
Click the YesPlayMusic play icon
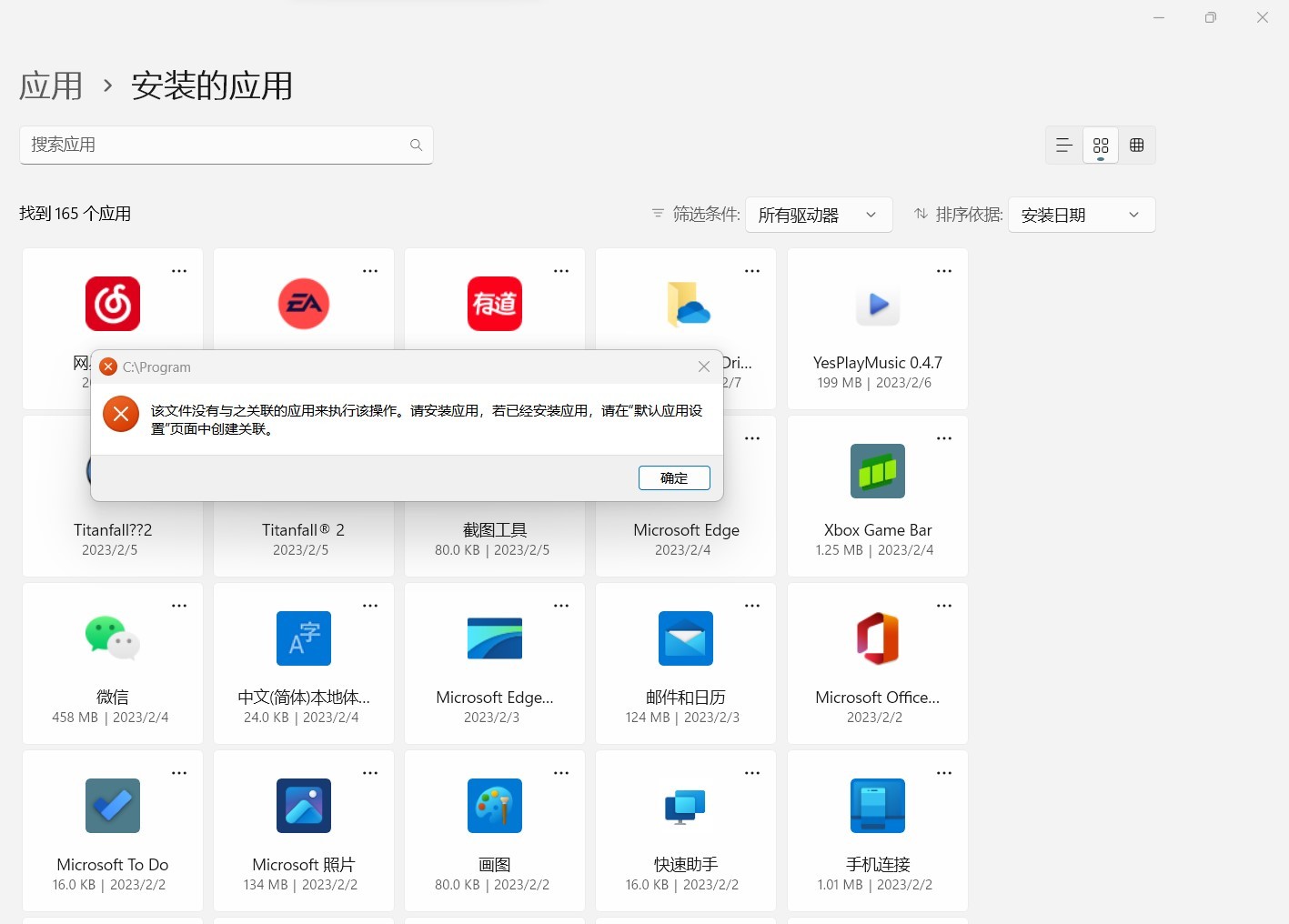[878, 304]
